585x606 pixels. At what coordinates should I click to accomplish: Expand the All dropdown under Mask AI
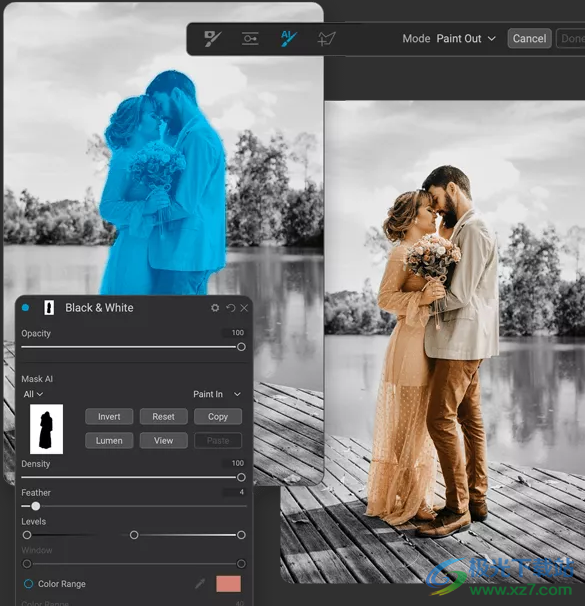[x=33, y=394]
